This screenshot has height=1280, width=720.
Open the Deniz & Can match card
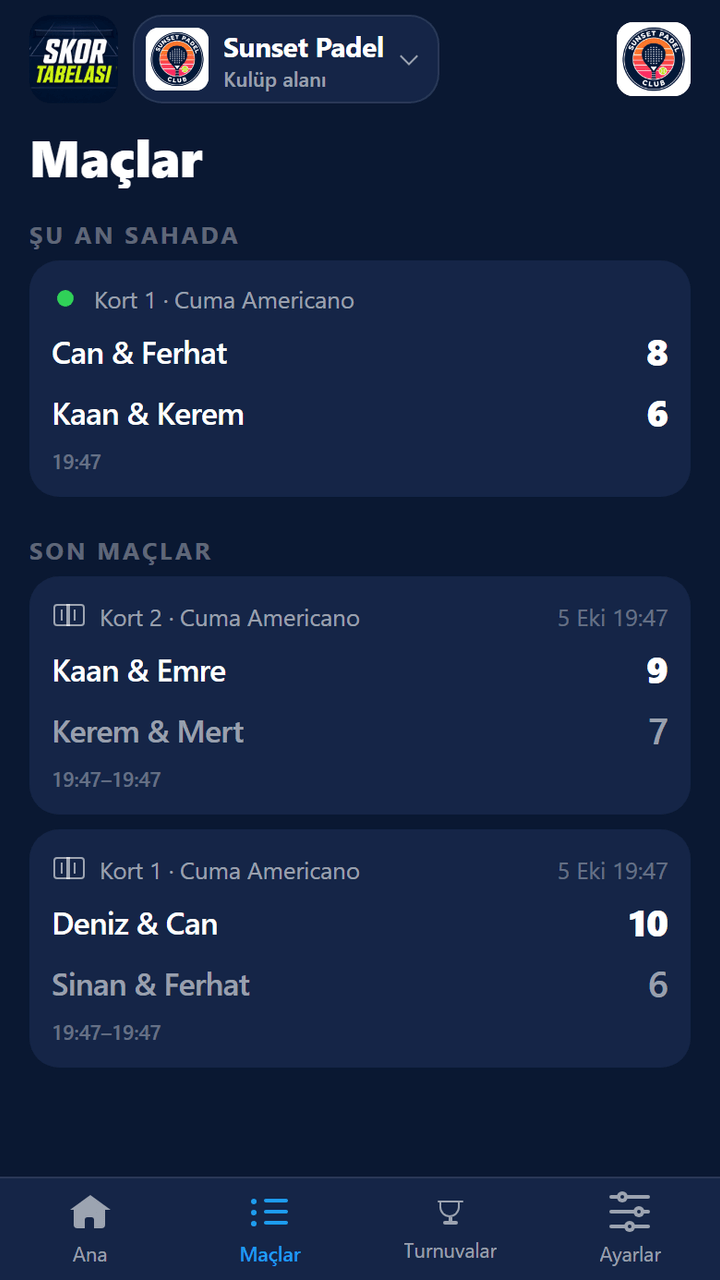(x=360, y=948)
